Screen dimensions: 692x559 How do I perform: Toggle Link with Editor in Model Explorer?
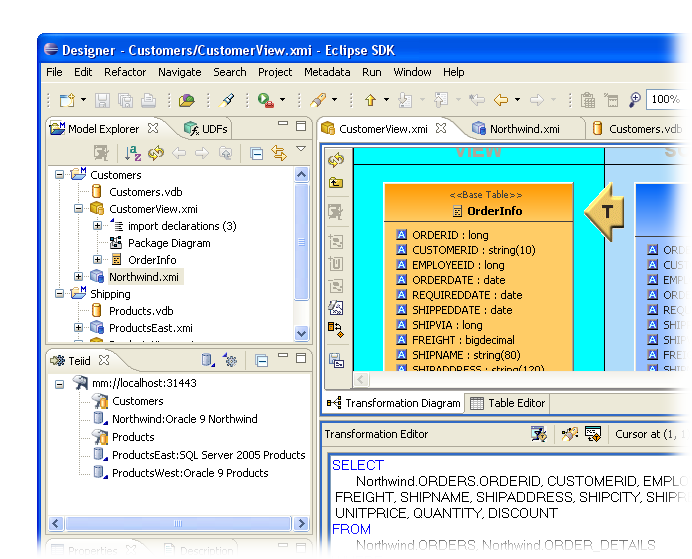[x=279, y=153]
